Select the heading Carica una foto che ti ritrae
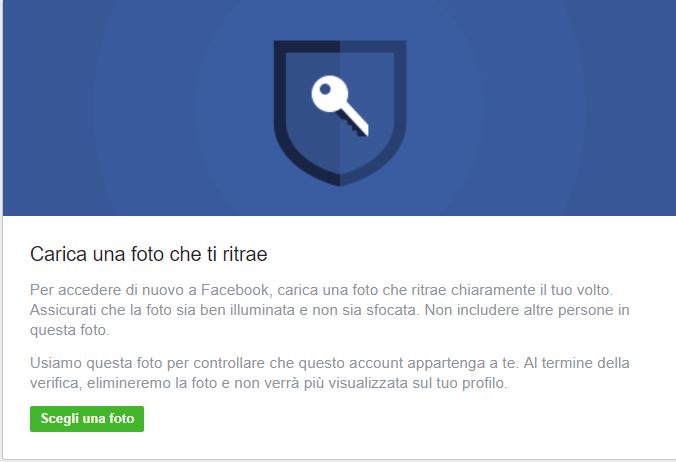Screen dimensions: 676x462 [149, 254]
